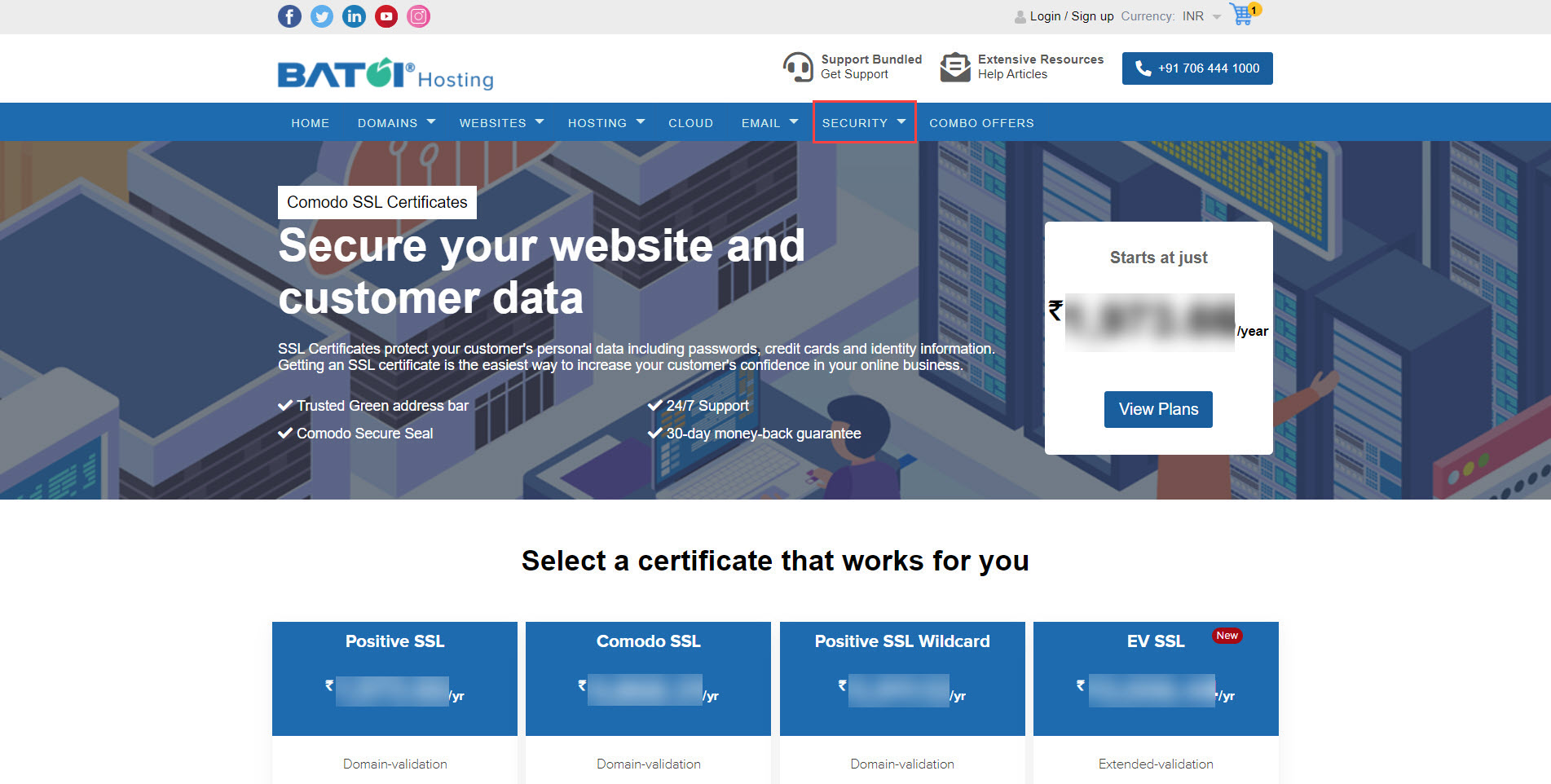Select the Domains menu label
Viewport: 1551px width, 784px height.
387,123
